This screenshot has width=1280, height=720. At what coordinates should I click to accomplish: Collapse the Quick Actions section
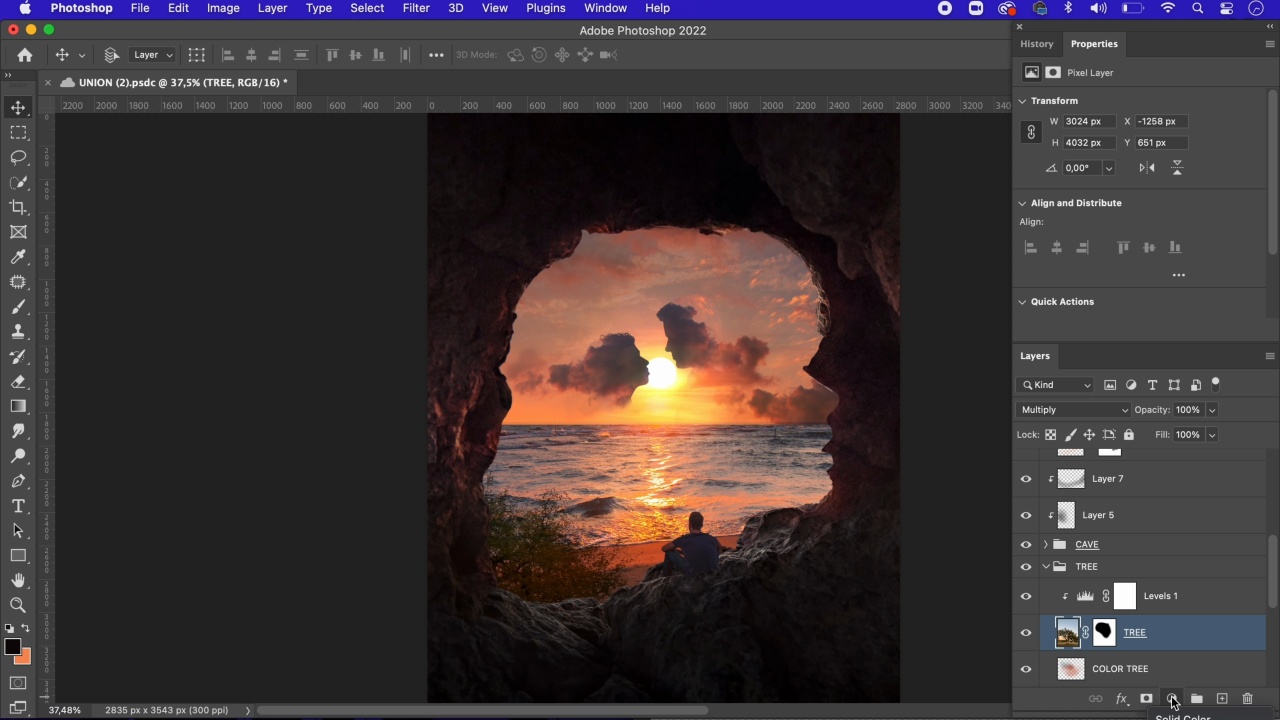pyautogui.click(x=1022, y=302)
